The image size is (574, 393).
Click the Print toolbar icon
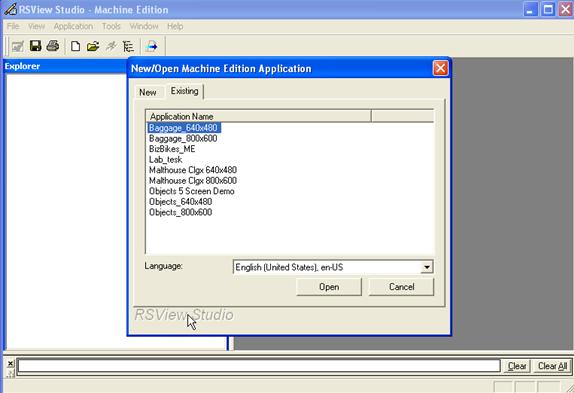(53, 46)
